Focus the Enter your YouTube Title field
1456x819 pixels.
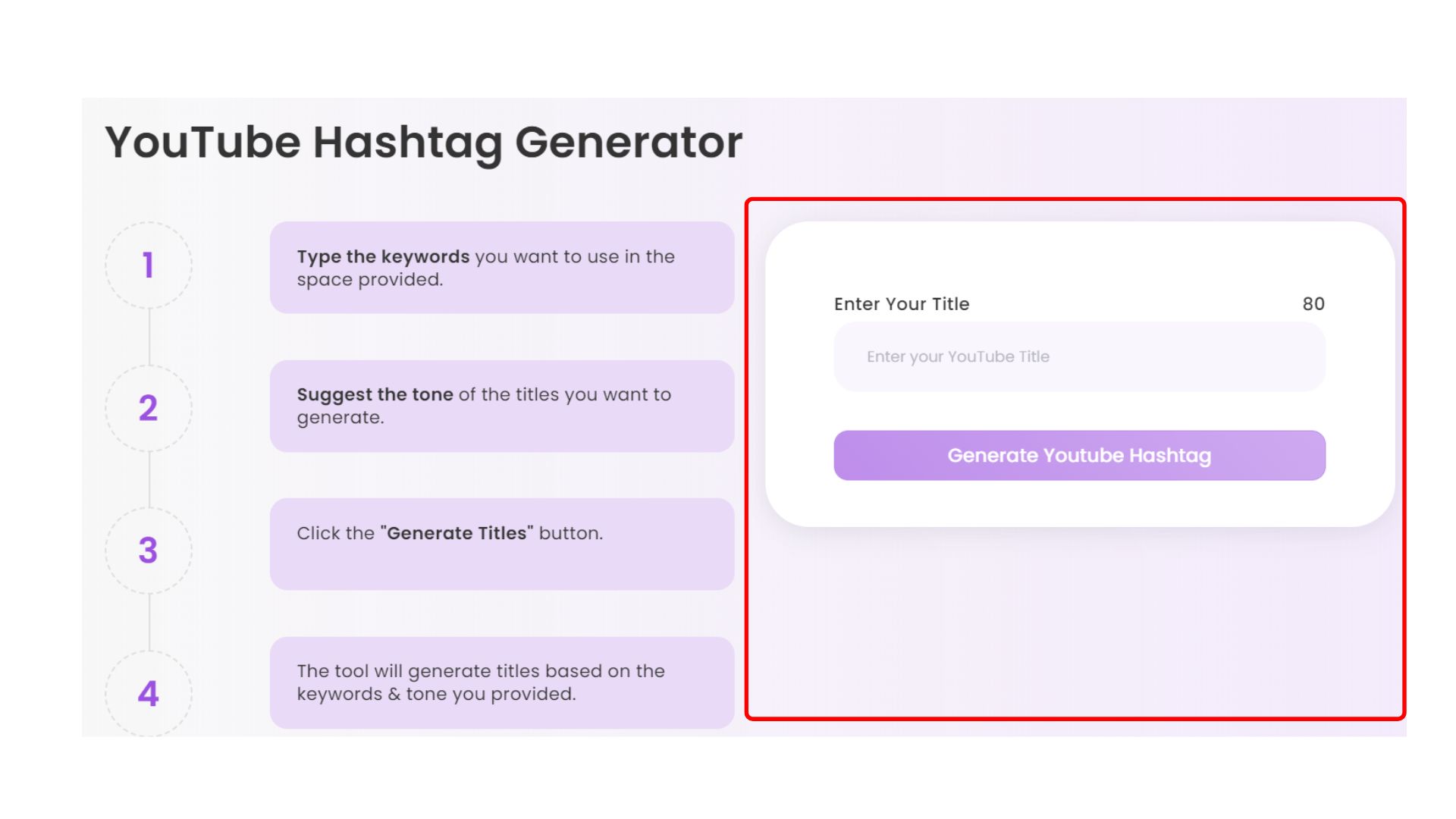1079,356
